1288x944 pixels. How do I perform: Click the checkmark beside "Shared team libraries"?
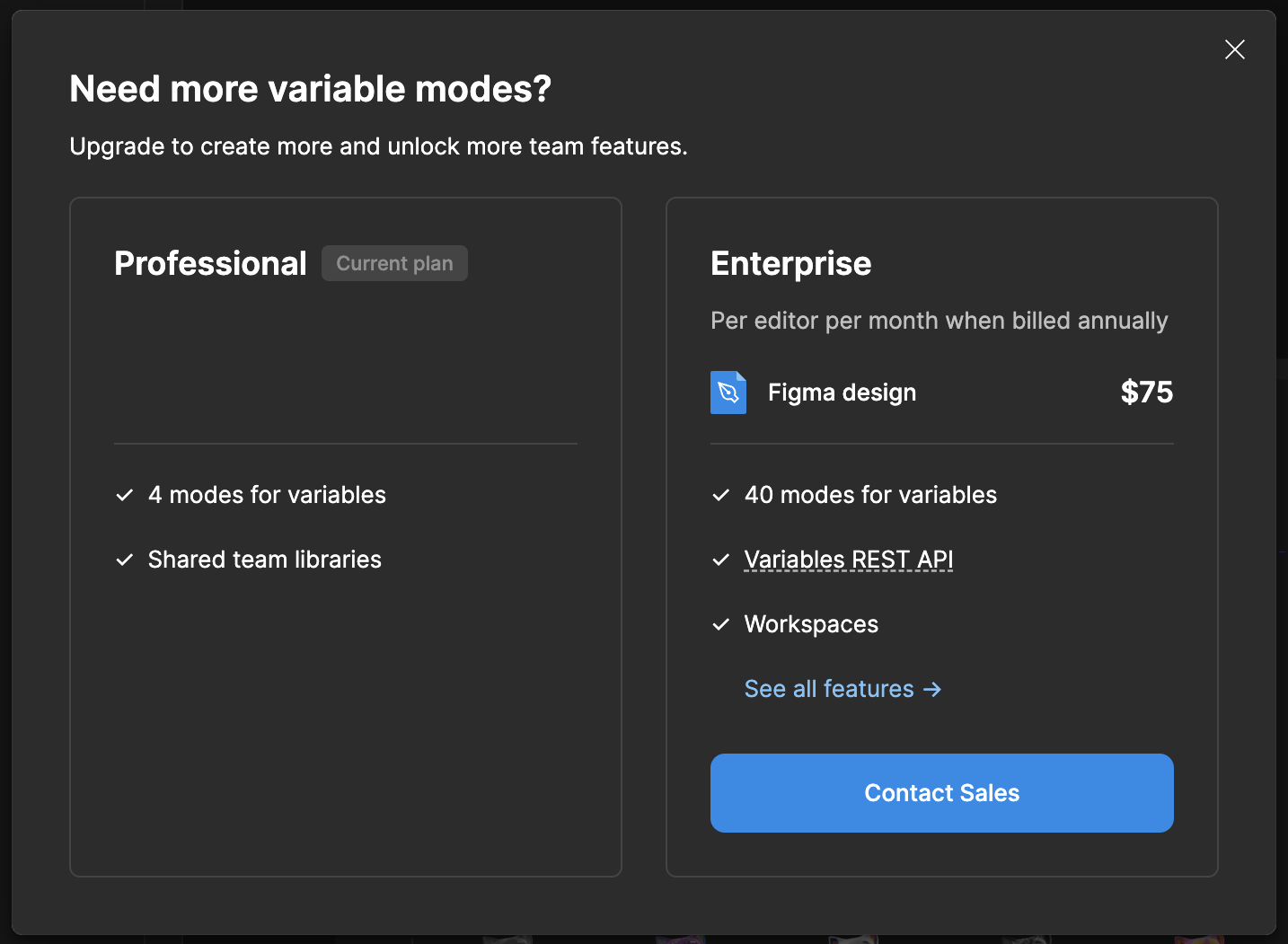pos(124,560)
